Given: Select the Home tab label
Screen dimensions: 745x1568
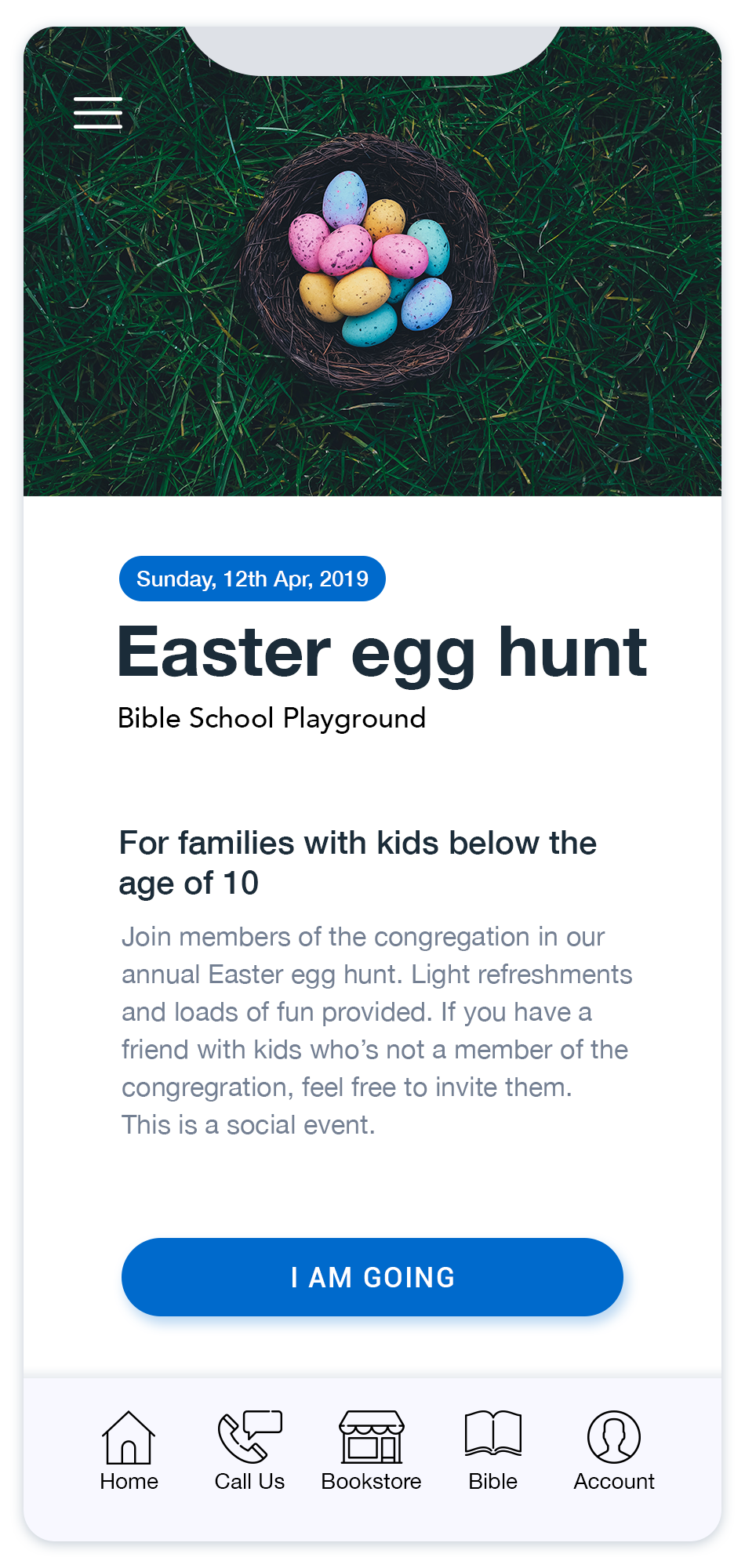Looking at the screenshot, I should point(129,1482).
